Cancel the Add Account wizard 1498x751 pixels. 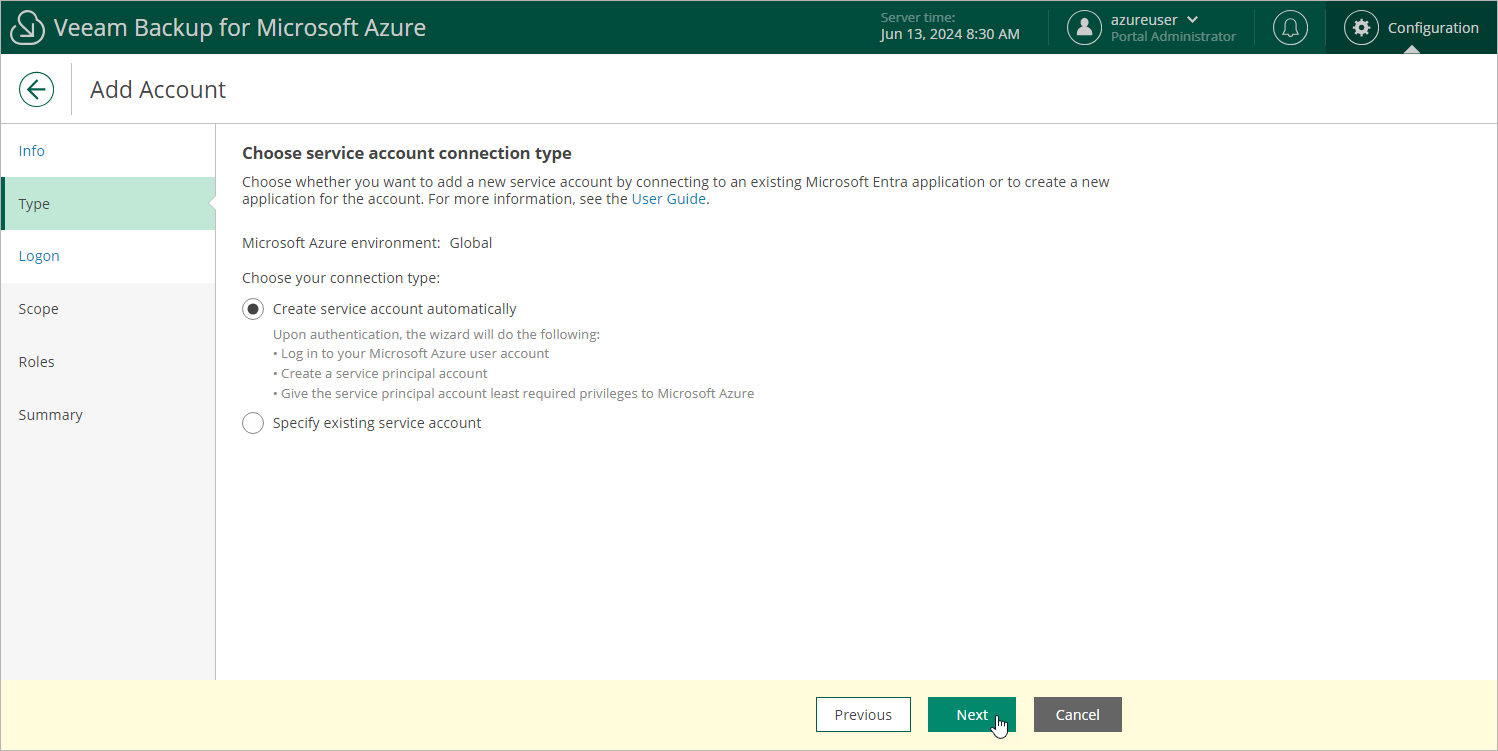click(x=1077, y=715)
